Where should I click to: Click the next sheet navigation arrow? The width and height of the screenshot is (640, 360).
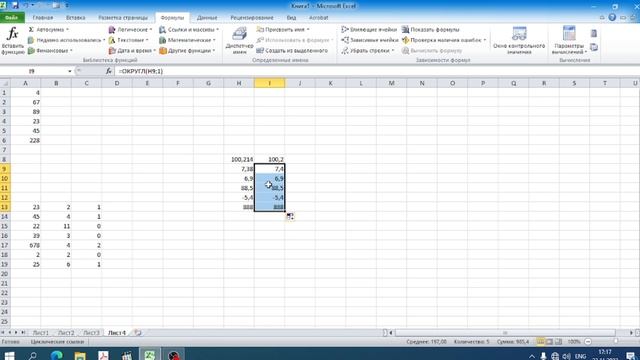coord(16,333)
